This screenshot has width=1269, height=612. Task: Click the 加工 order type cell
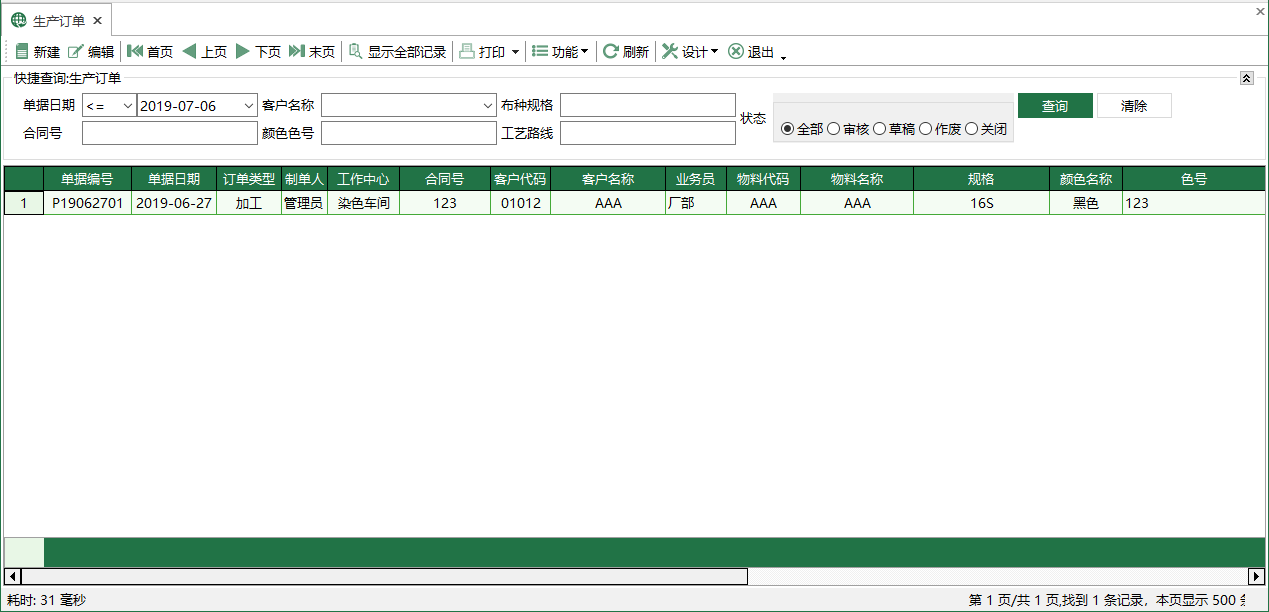(x=249, y=203)
